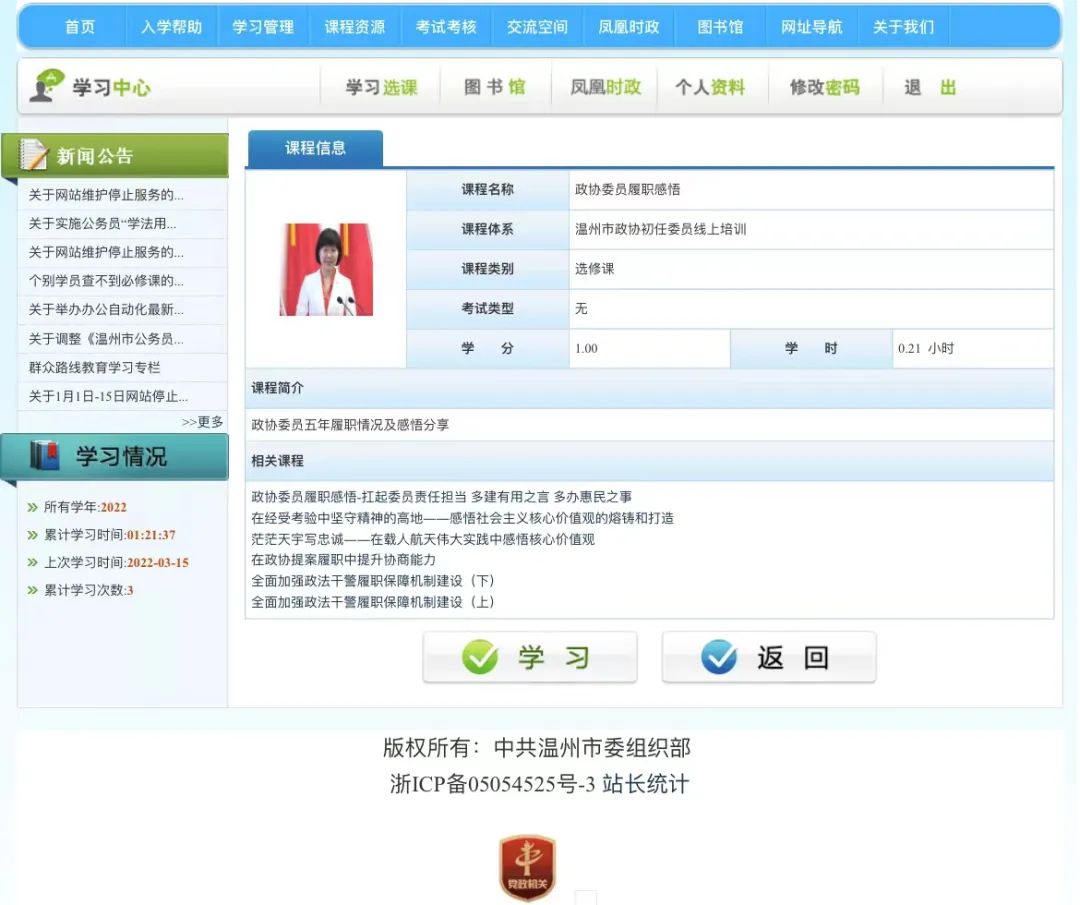Open related course 在政协提案履职中提升协商能力

(343, 560)
